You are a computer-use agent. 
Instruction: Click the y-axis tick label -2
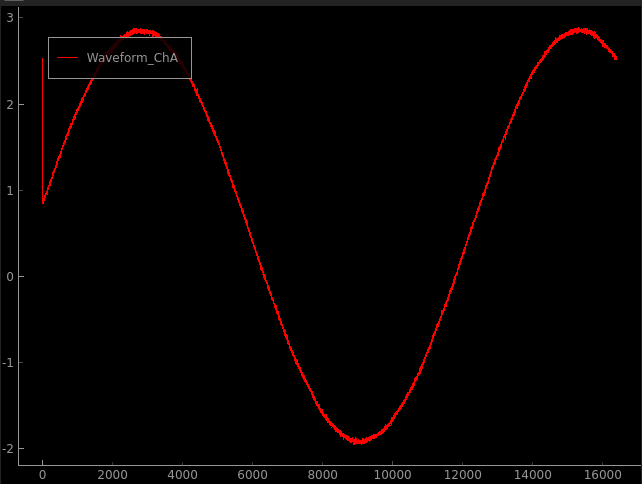[7, 448]
